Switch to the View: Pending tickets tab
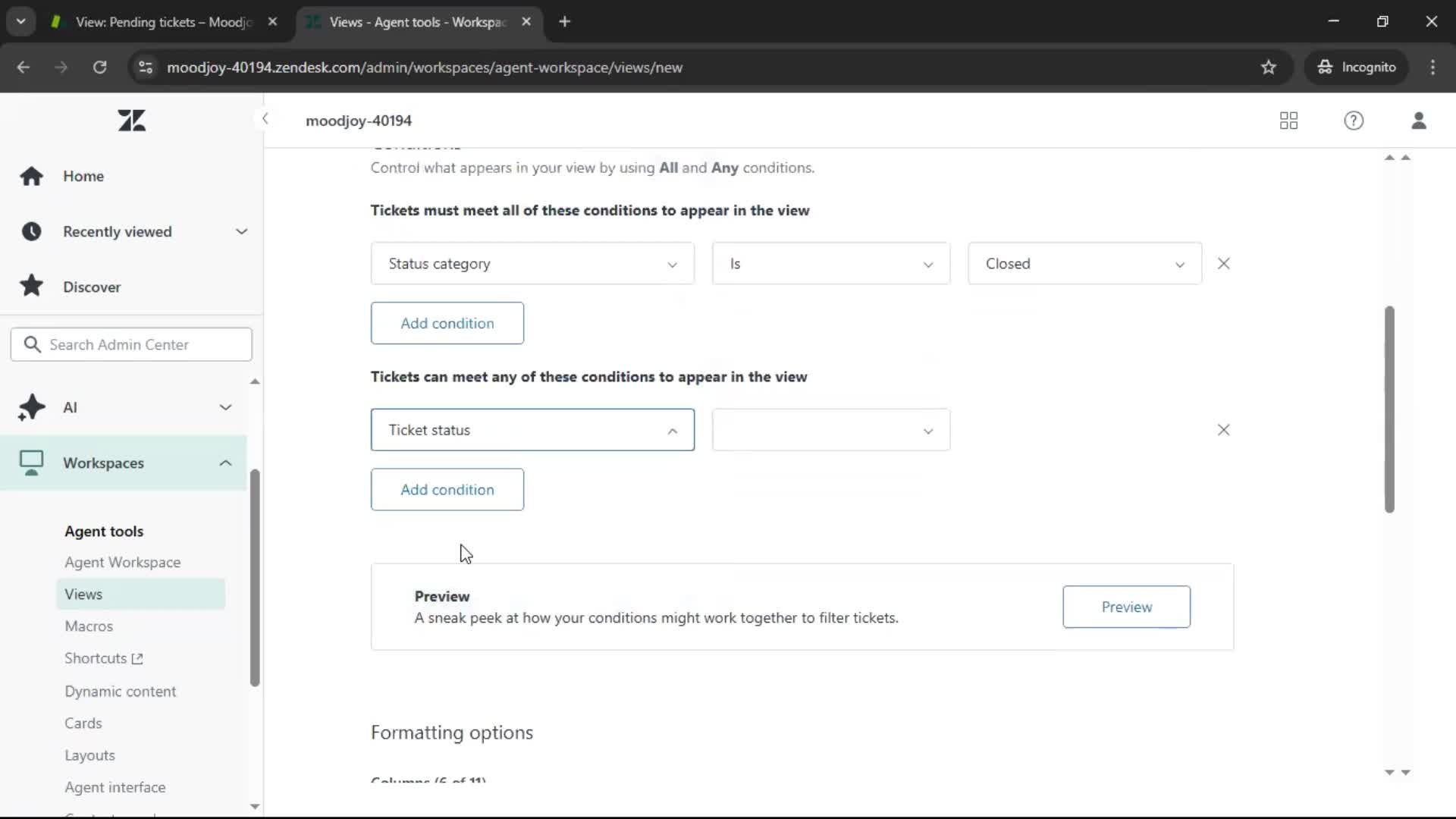This screenshot has height=819, width=1456. coord(163,22)
